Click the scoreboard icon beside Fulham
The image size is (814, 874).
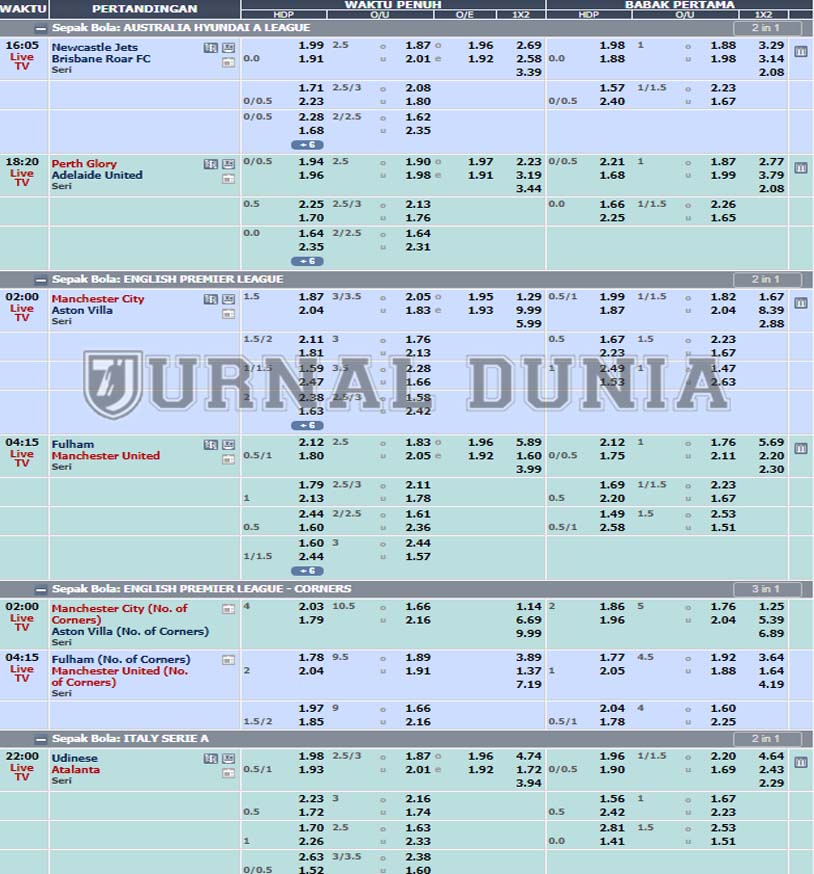[228, 445]
